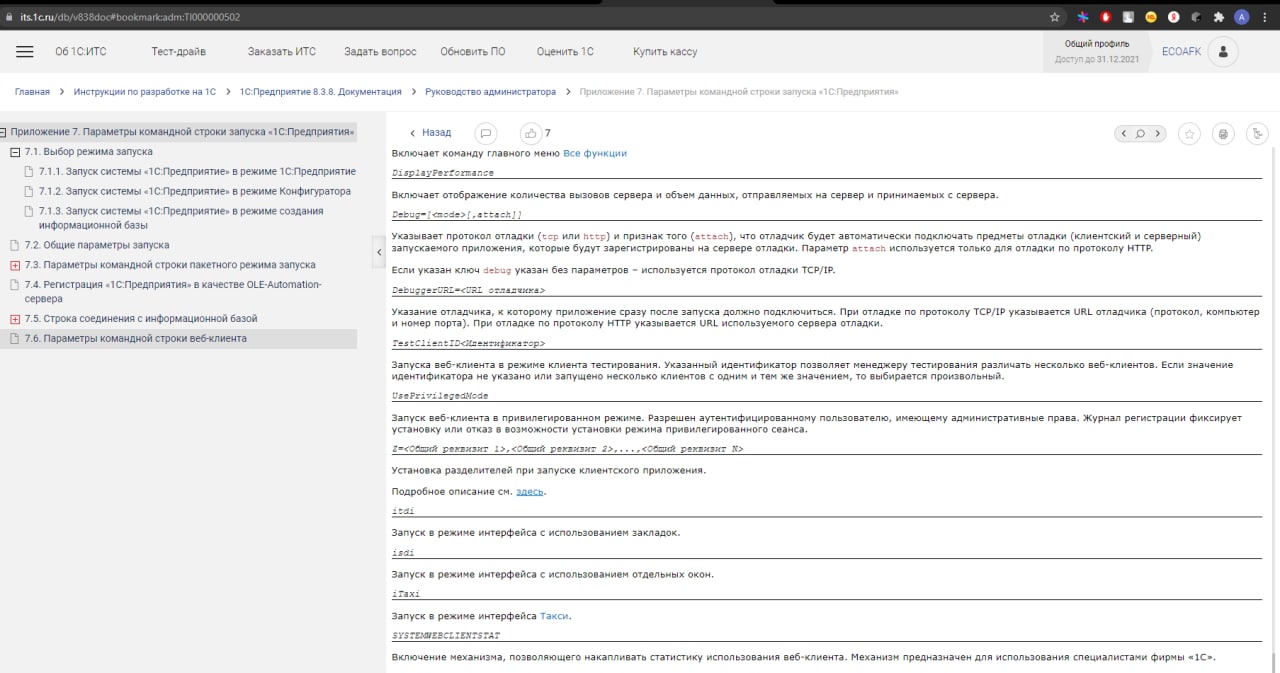
Task: Open 1С:Предприятие 8.3.8. Документация breadcrumb
Action: pos(320,92)
